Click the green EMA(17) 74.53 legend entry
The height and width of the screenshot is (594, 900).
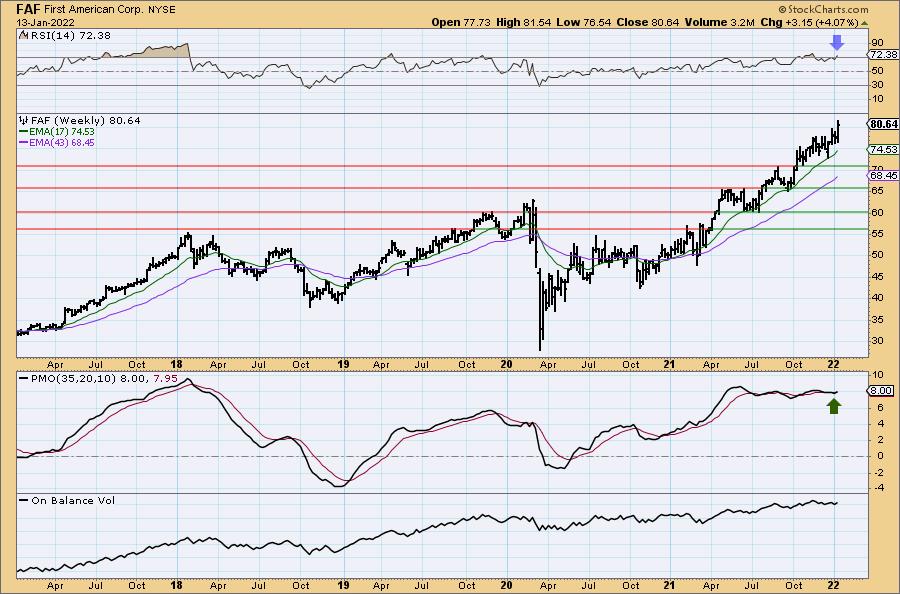(57, 132)
